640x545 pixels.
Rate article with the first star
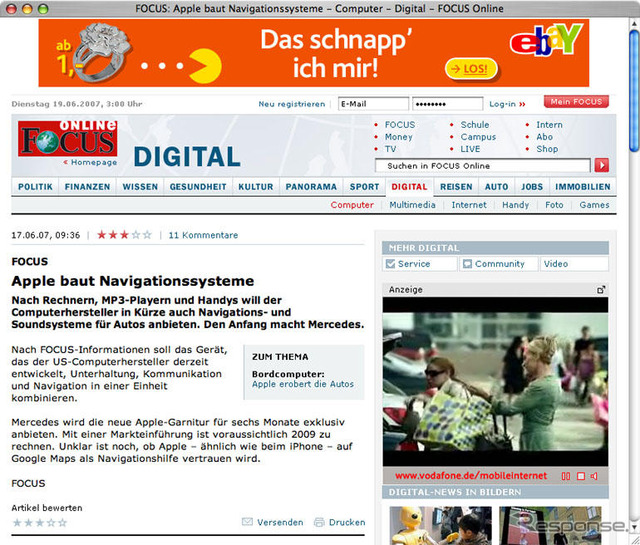click(x=17, y=523)
